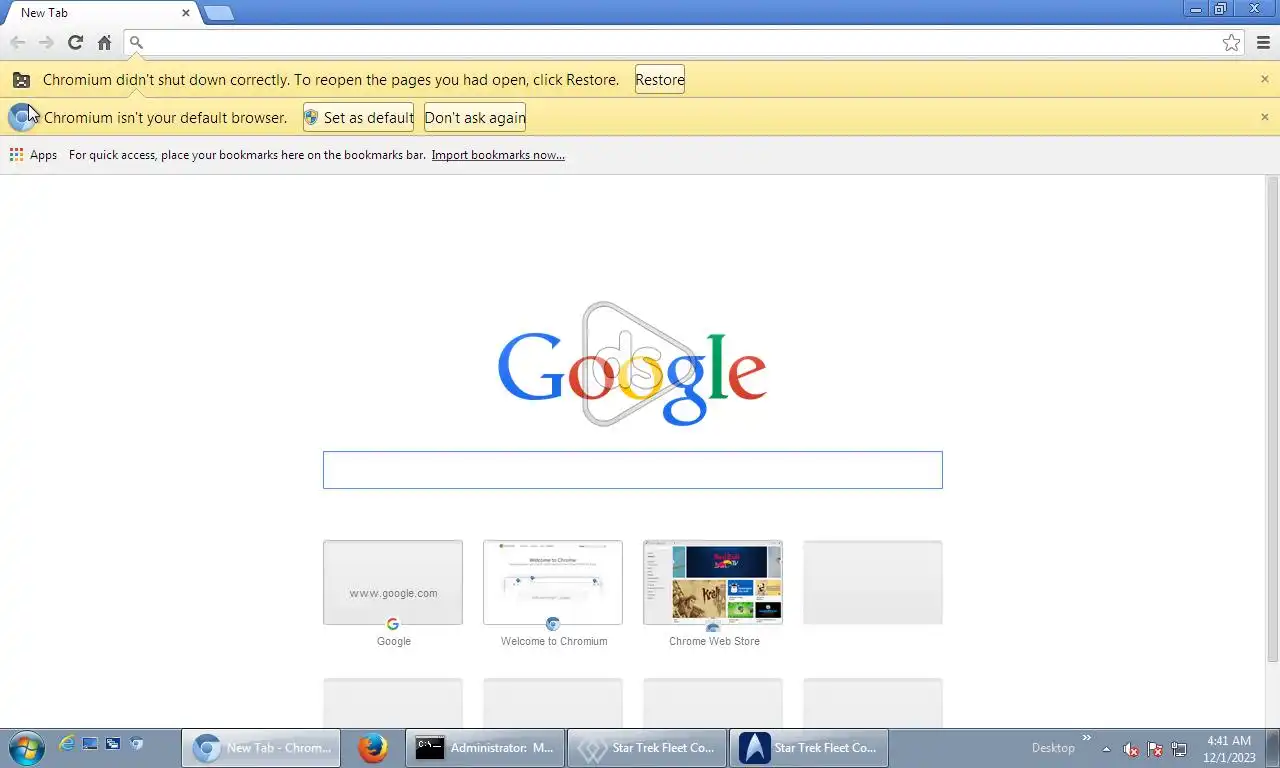Screen dimensions: 1280x768
Task: Go forward with the forward arrow
Action: tap(46, 42)
